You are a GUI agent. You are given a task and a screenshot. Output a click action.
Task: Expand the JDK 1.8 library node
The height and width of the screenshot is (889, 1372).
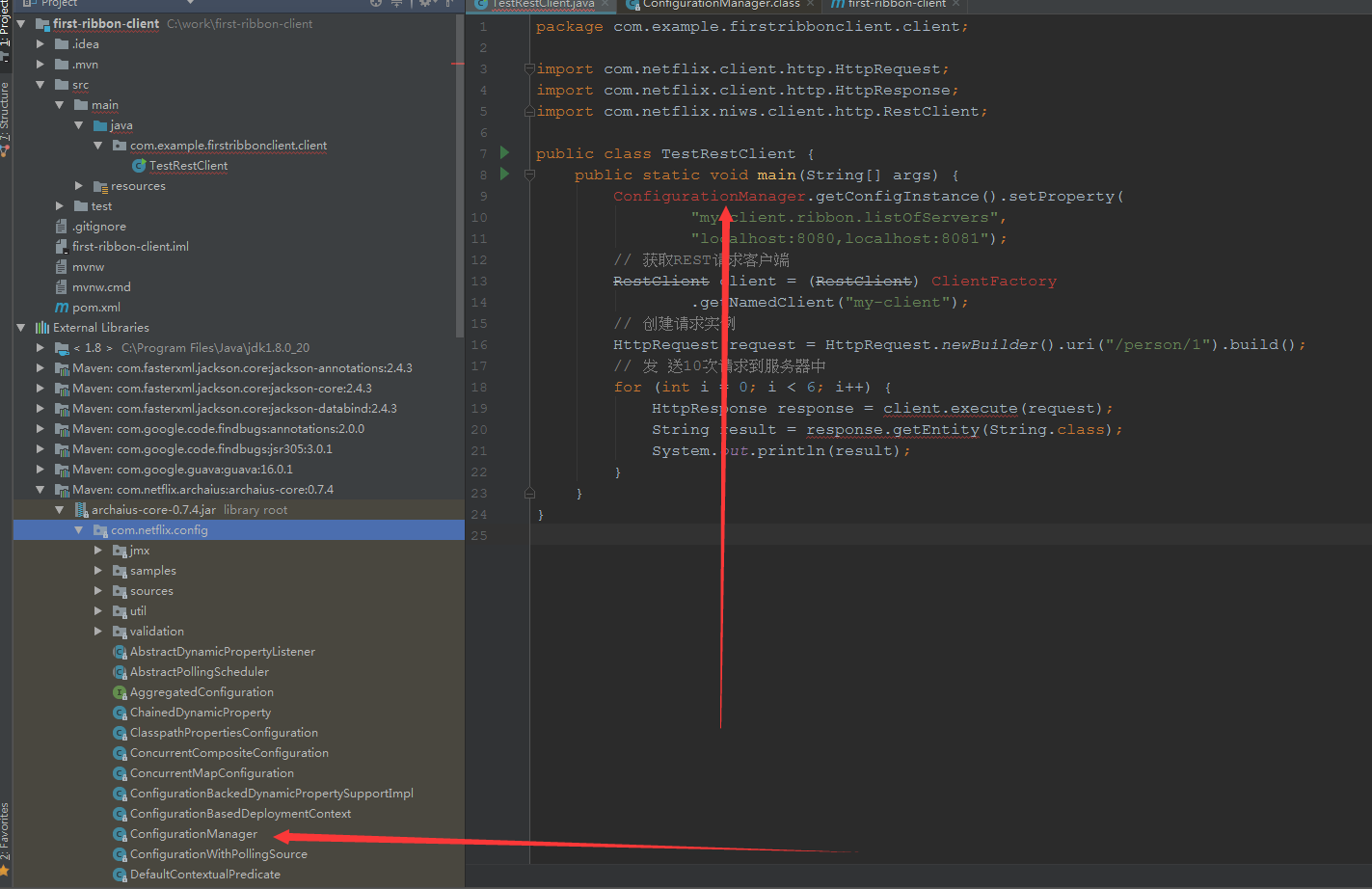click(x=40, y=348)
